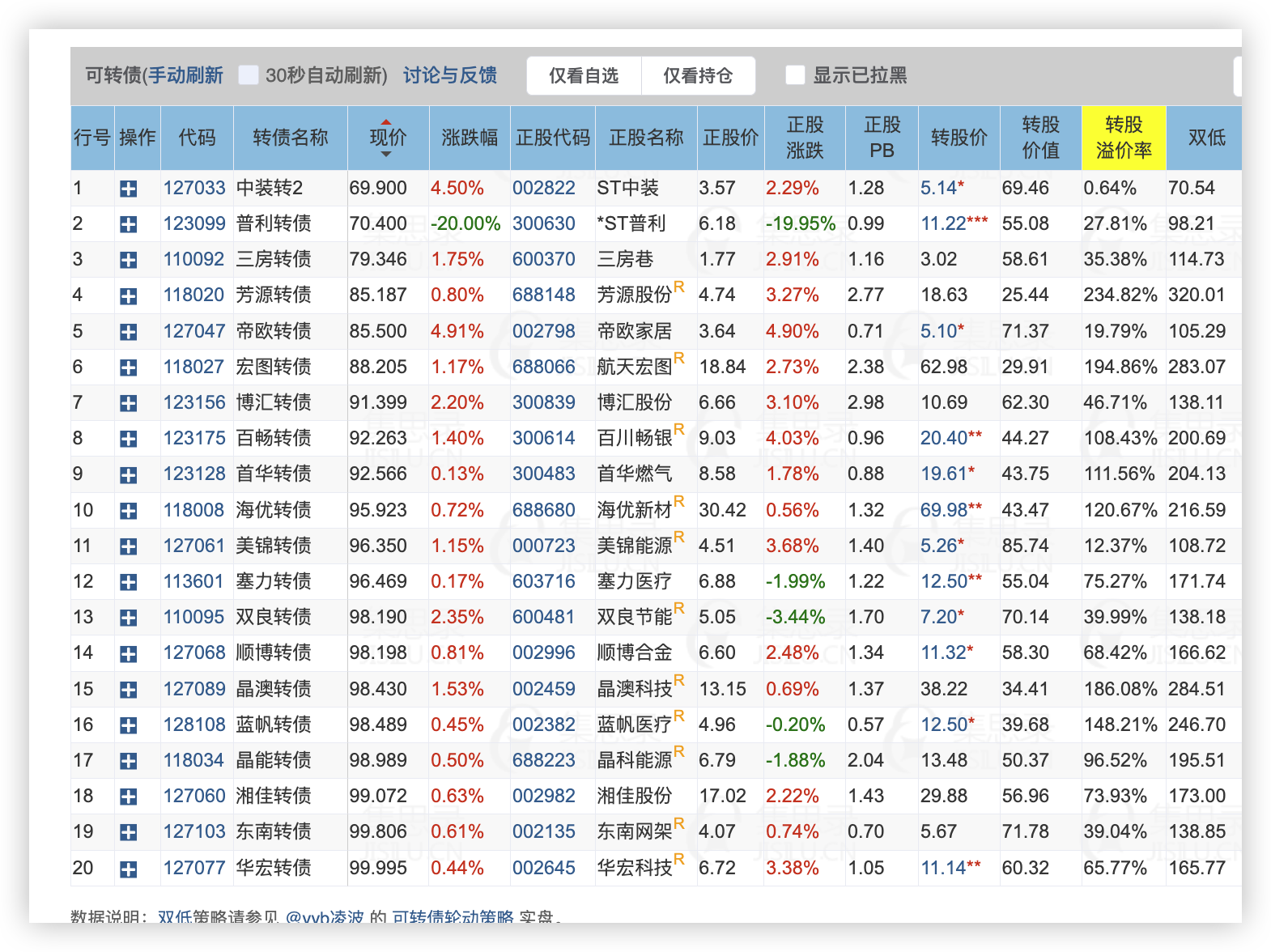1271x952 pixels.
Task: Sort by 正股涨跌 column header
Action: [805, 138]
